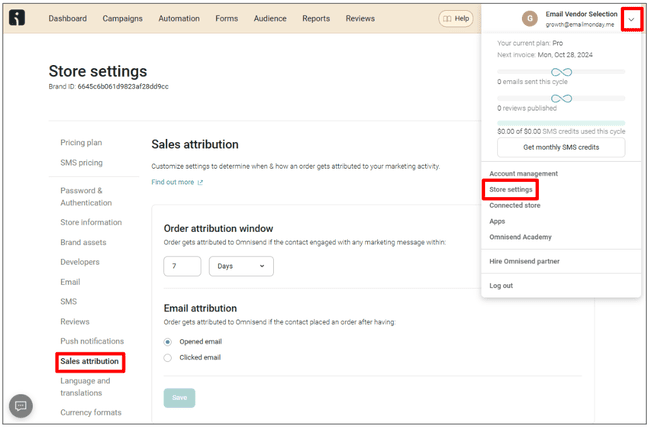This screenshot has width=650, height=427.
Task: Click Hire Omnisend partner
Action: 524,262
